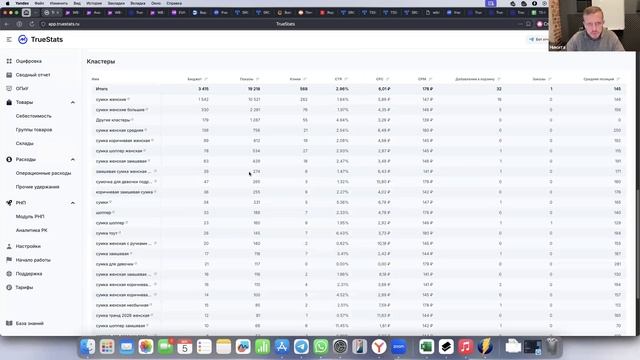Viewport: 640px width, 360px height.
Task: Select the сумка тренд 2026 женская row
Action: [358, 316]
